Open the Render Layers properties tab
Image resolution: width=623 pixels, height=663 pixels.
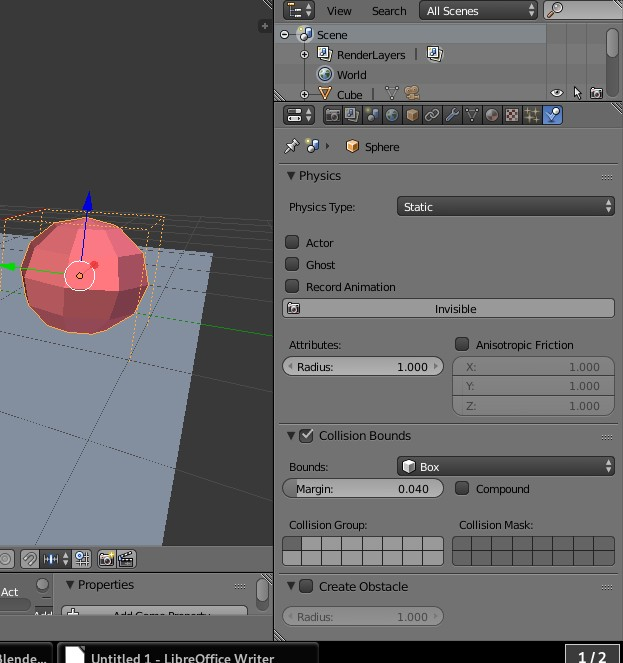coord(352,115)
